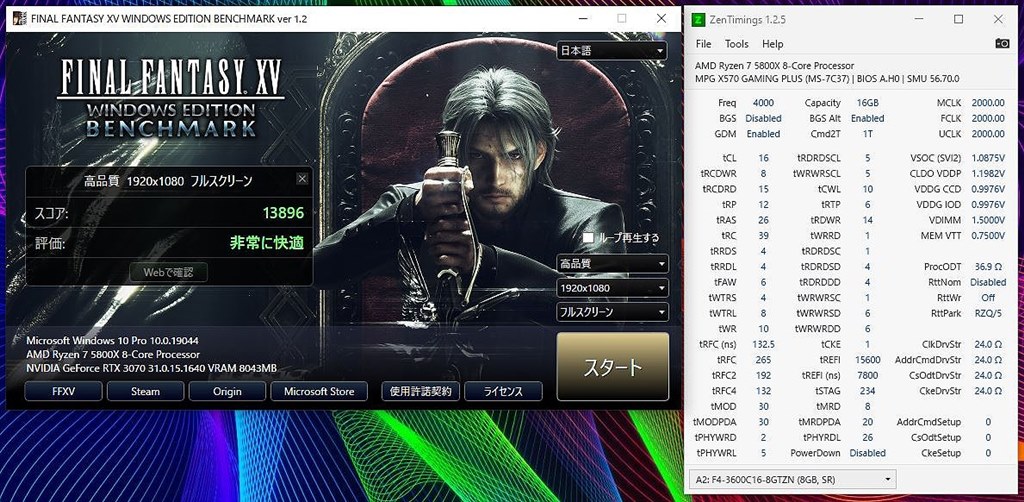Click the tRDWR value 14

(867, 220)
